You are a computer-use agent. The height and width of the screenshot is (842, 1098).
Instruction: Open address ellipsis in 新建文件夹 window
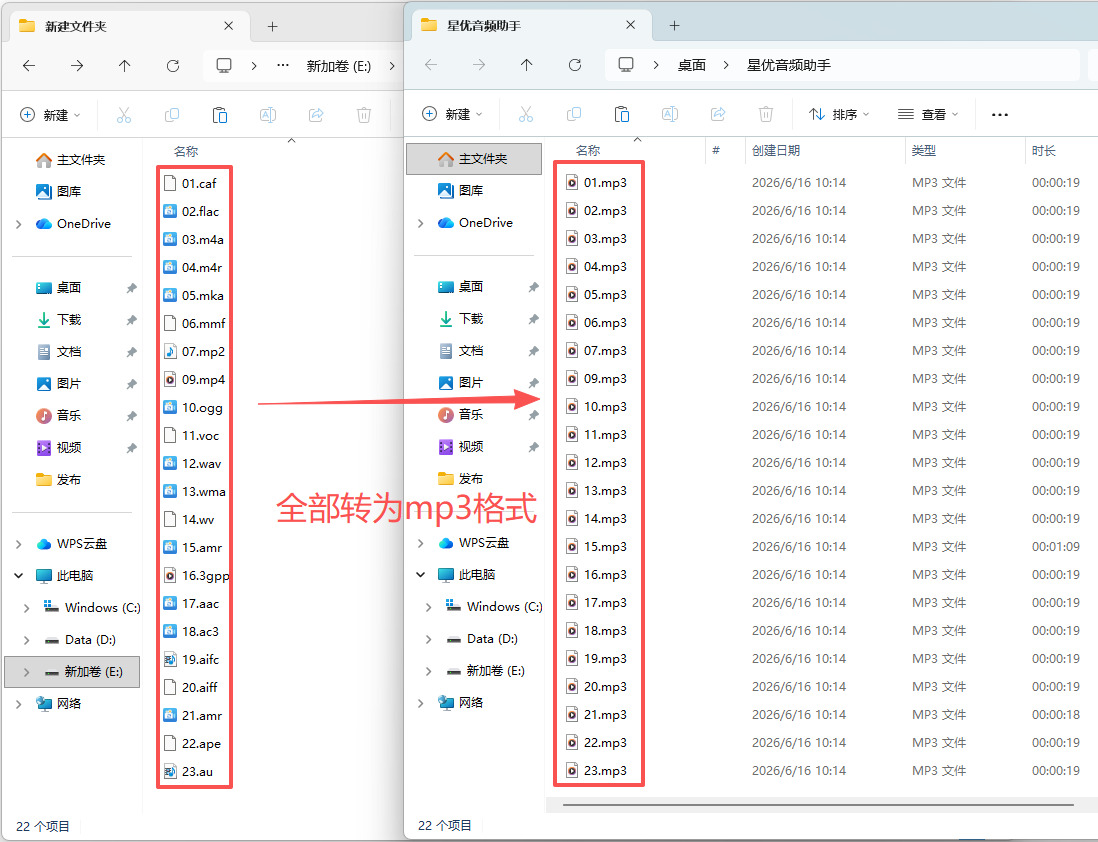(283, 66)
